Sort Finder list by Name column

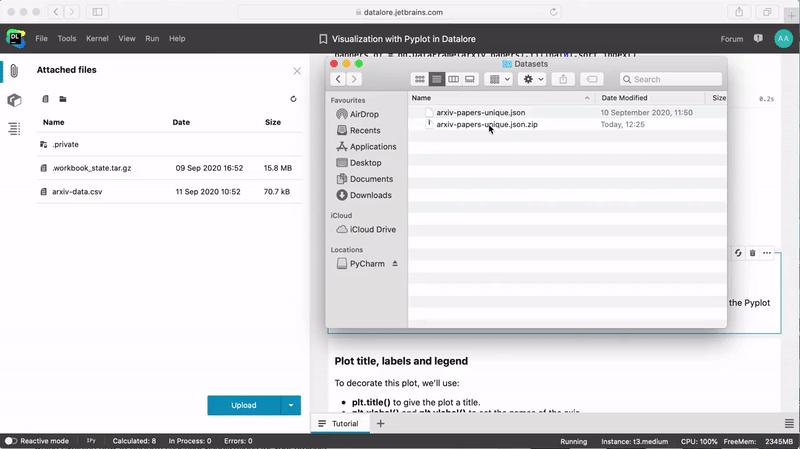501,98
